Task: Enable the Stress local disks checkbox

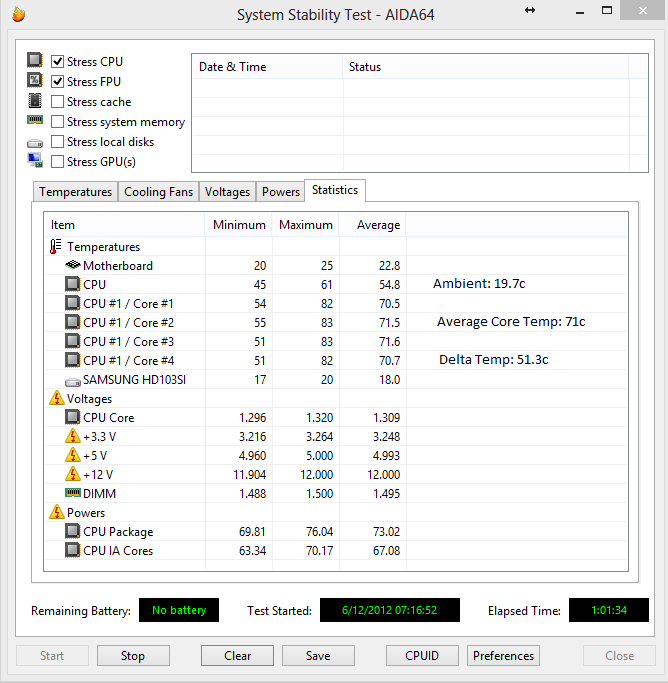Action: 57,142
